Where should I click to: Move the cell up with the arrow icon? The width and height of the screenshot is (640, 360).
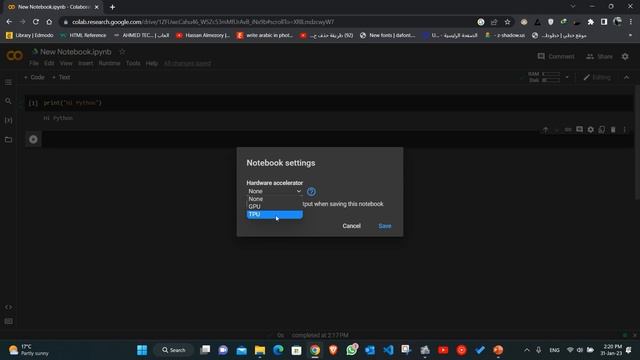[545, 129]
